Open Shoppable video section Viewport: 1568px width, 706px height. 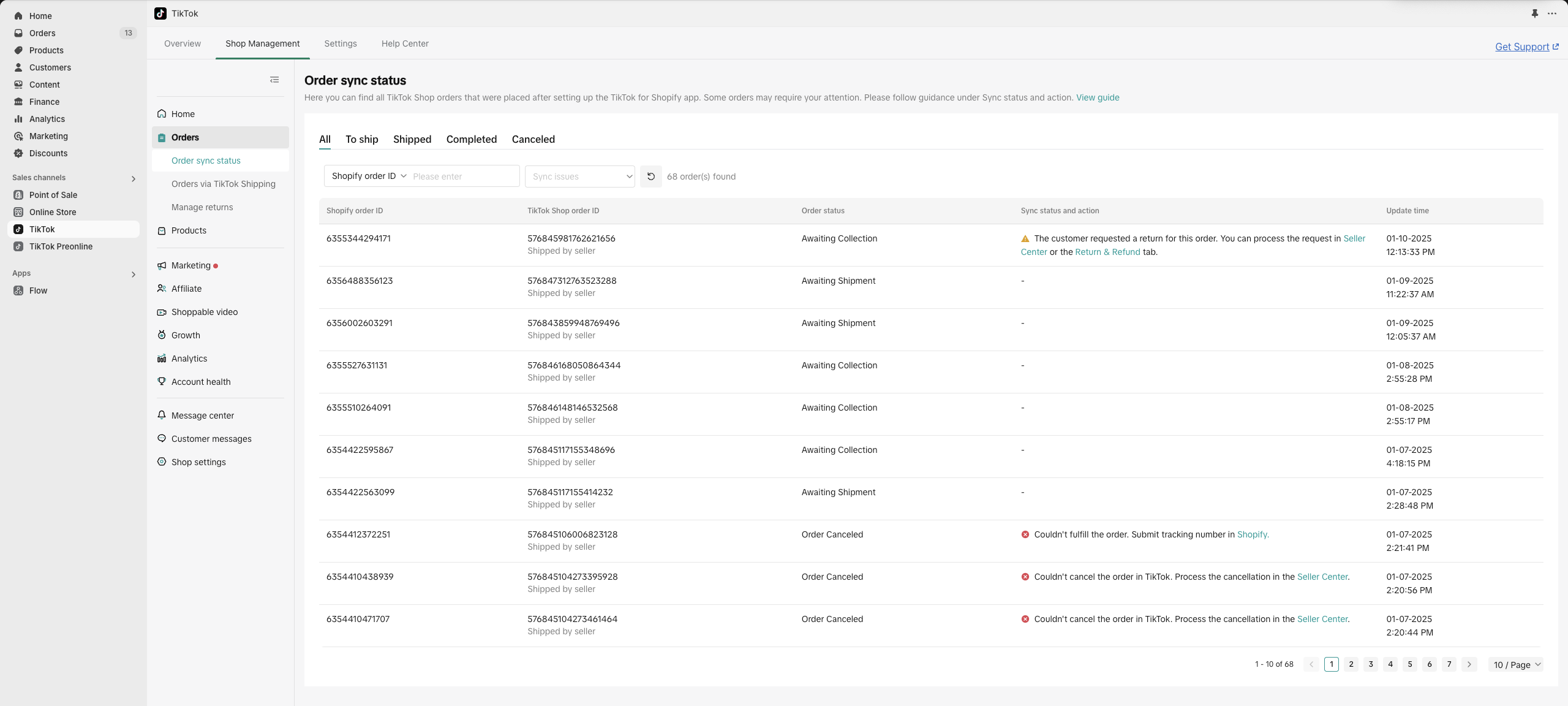204,312
